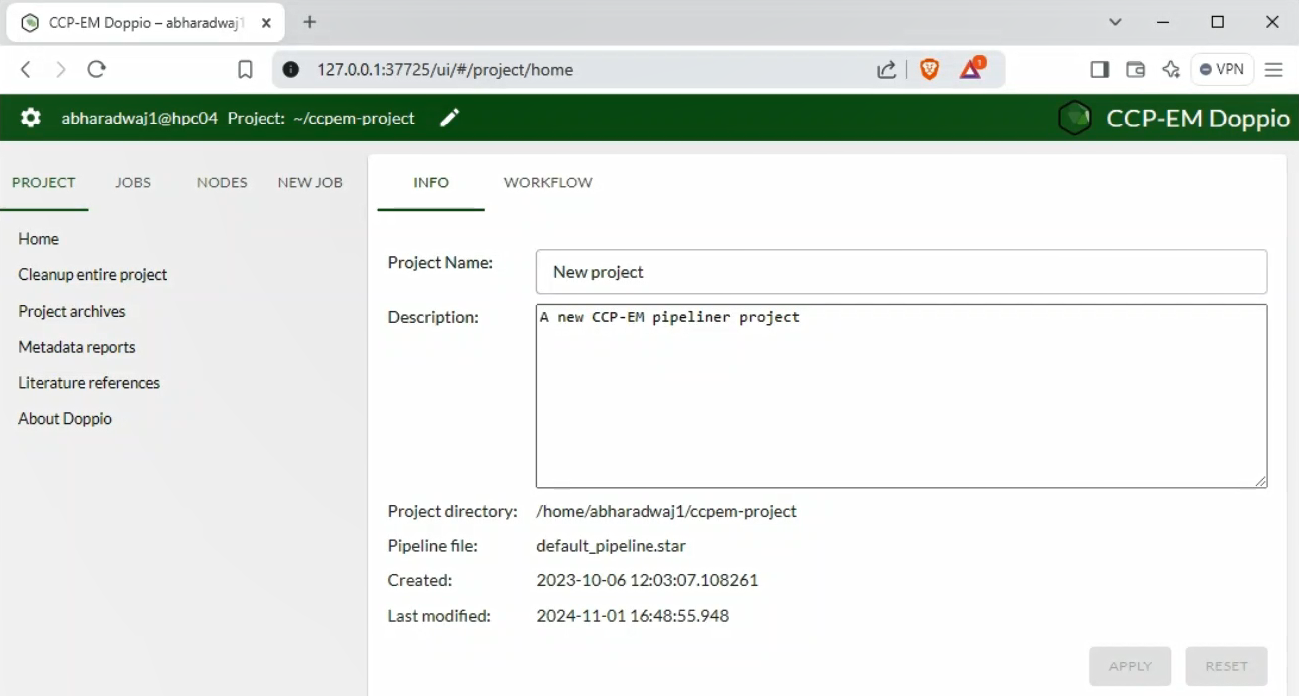Go forward with browser forward arrow
Screen dimensions: 1299x696
[x=61, y=69]
